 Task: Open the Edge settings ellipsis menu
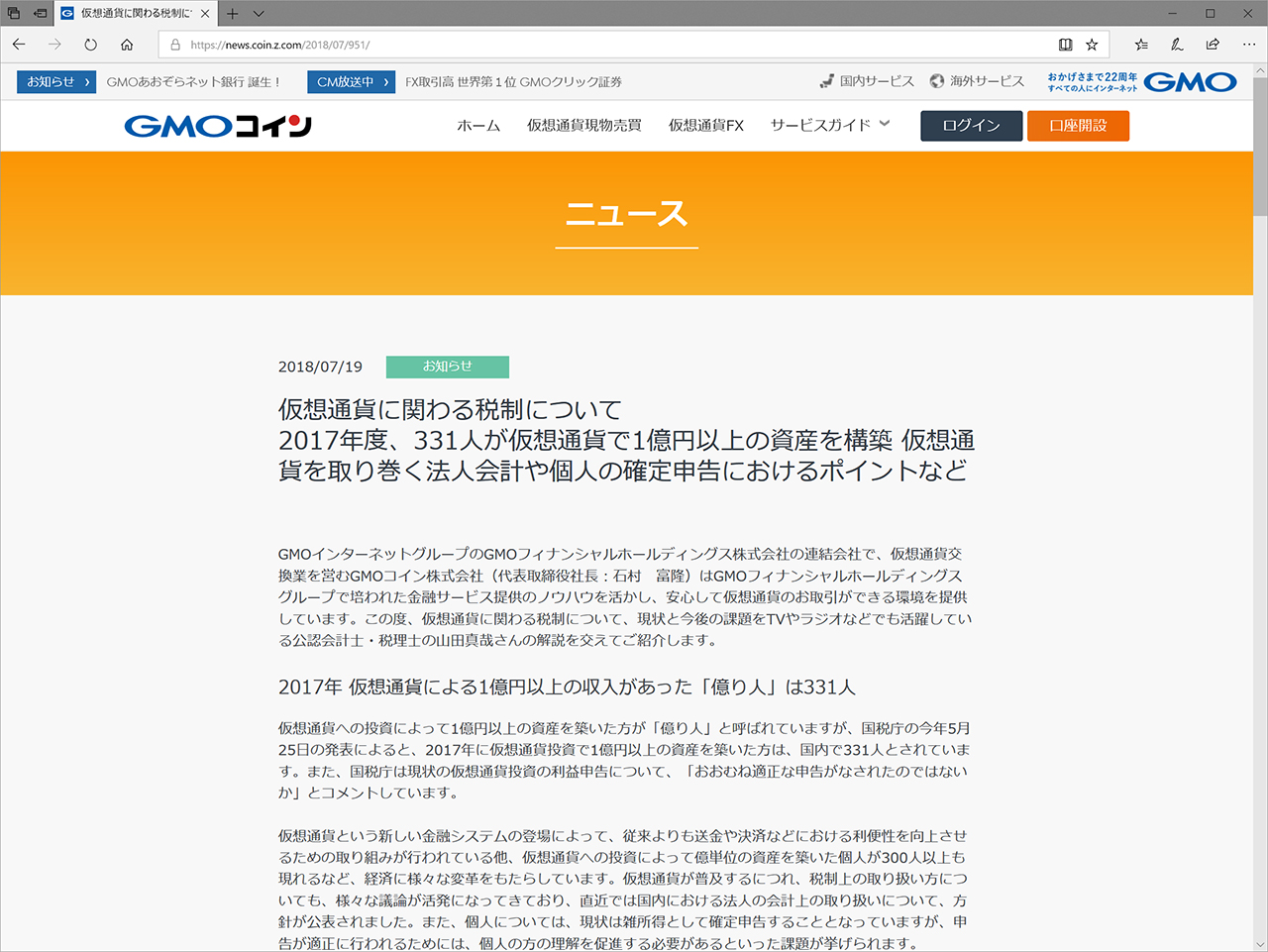tap(1248, 45)
